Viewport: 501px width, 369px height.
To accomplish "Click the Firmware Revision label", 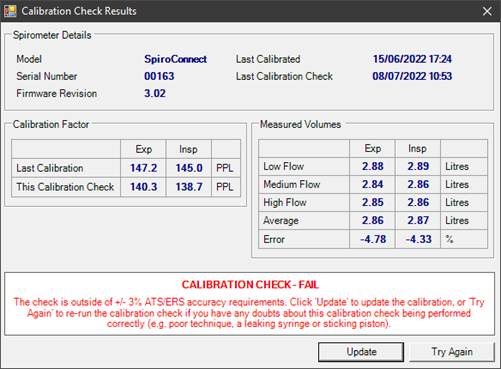I will 57,93.
